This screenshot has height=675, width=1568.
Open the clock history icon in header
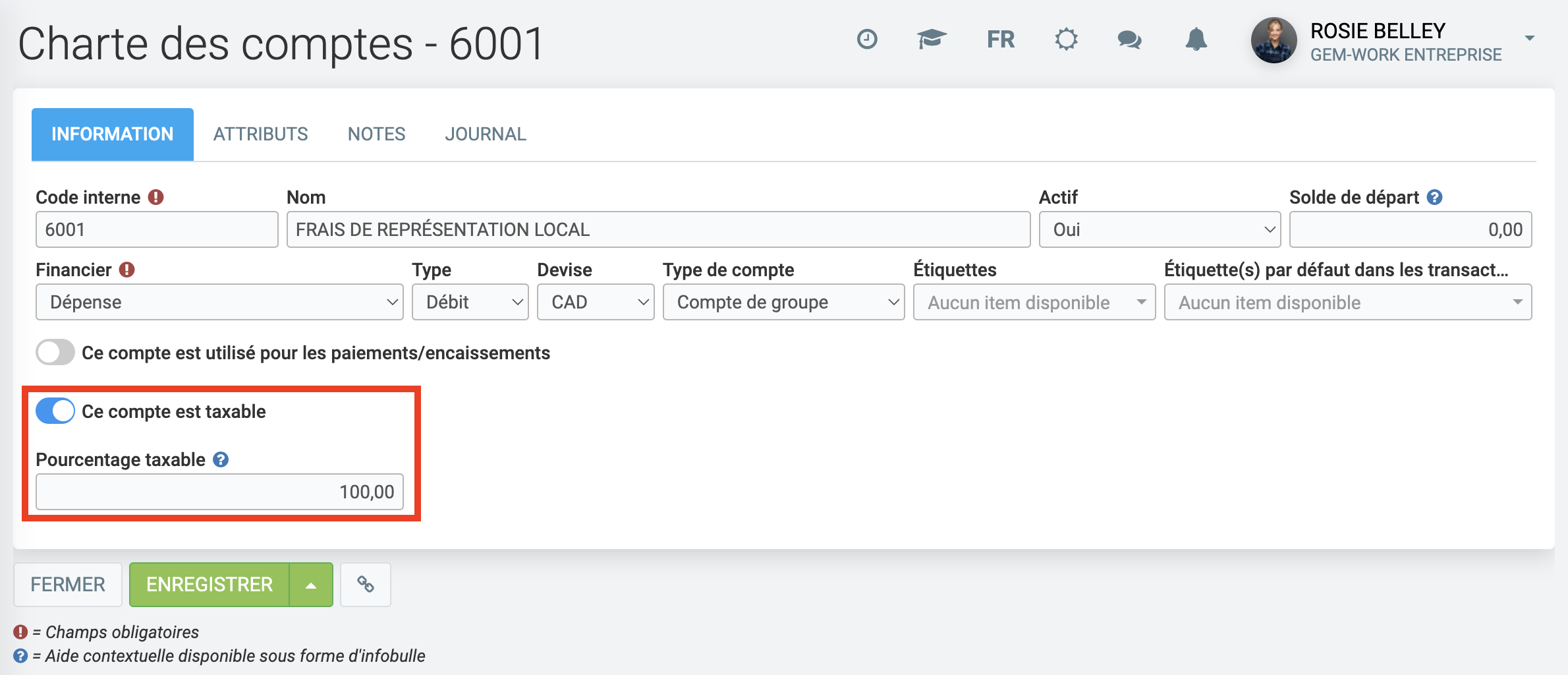(866, 40)
